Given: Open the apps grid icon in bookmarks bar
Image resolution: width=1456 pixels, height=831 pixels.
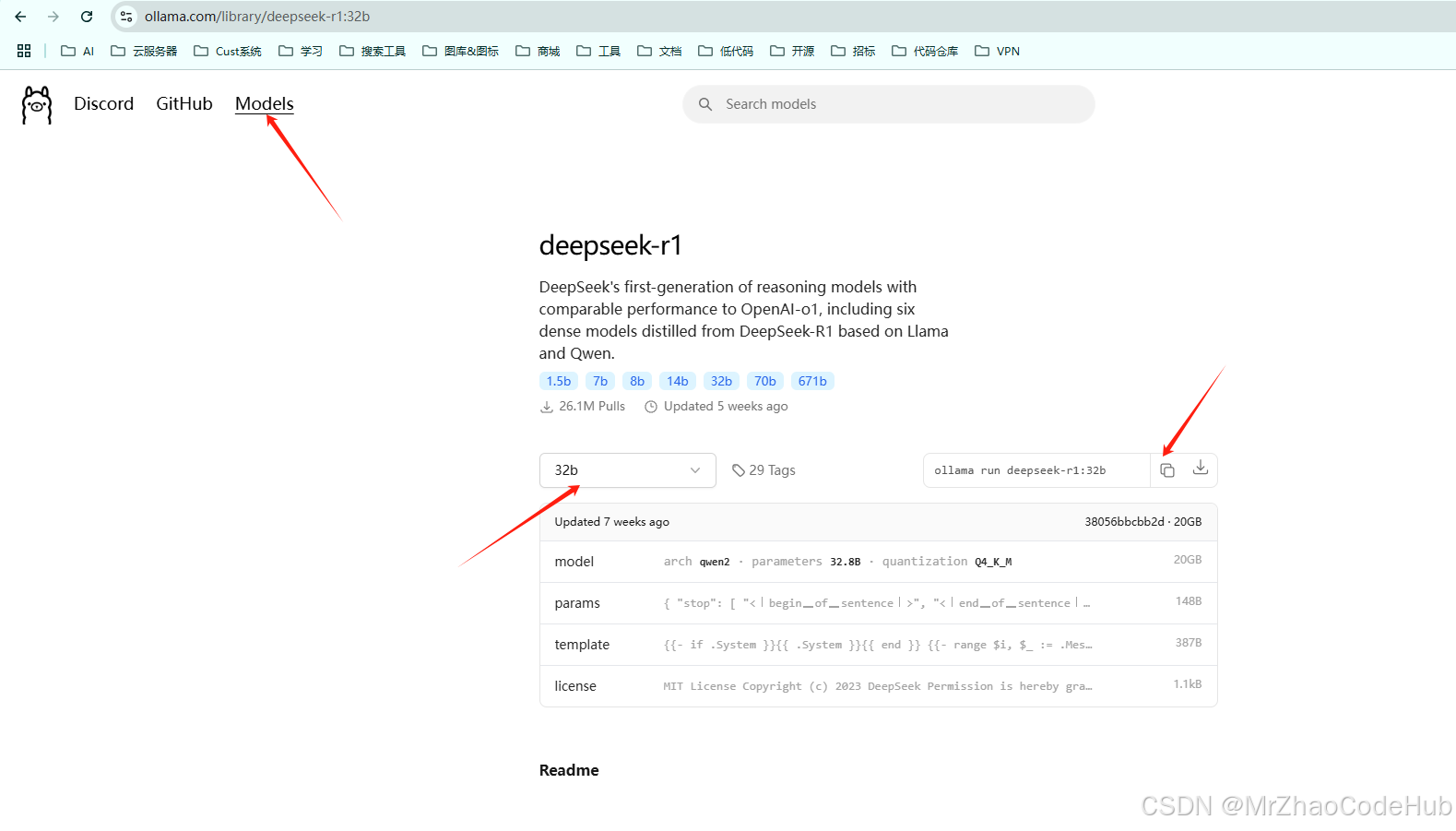Looking at the screenshot, I should pos(24,51).
